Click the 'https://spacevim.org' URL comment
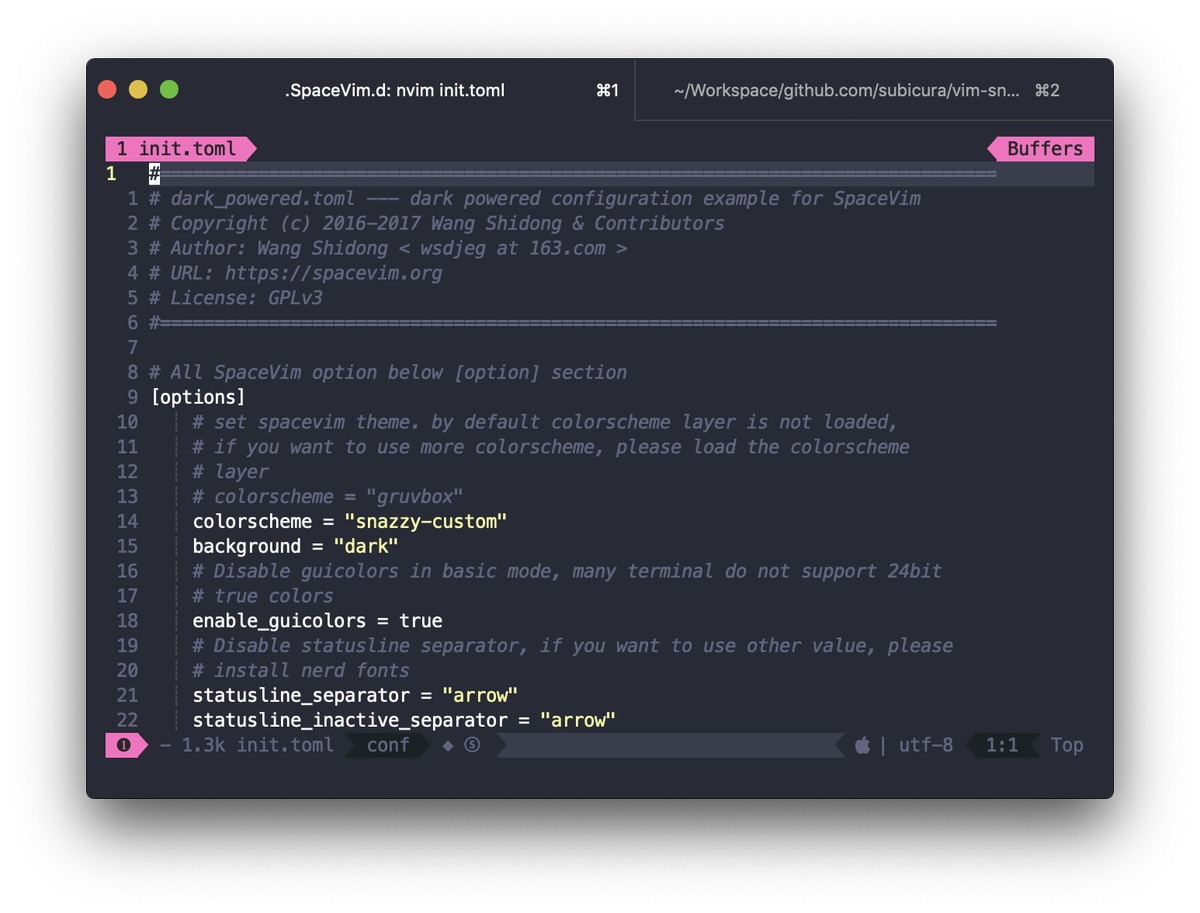This screenshot has width=1200, height=913. [333, 273]
